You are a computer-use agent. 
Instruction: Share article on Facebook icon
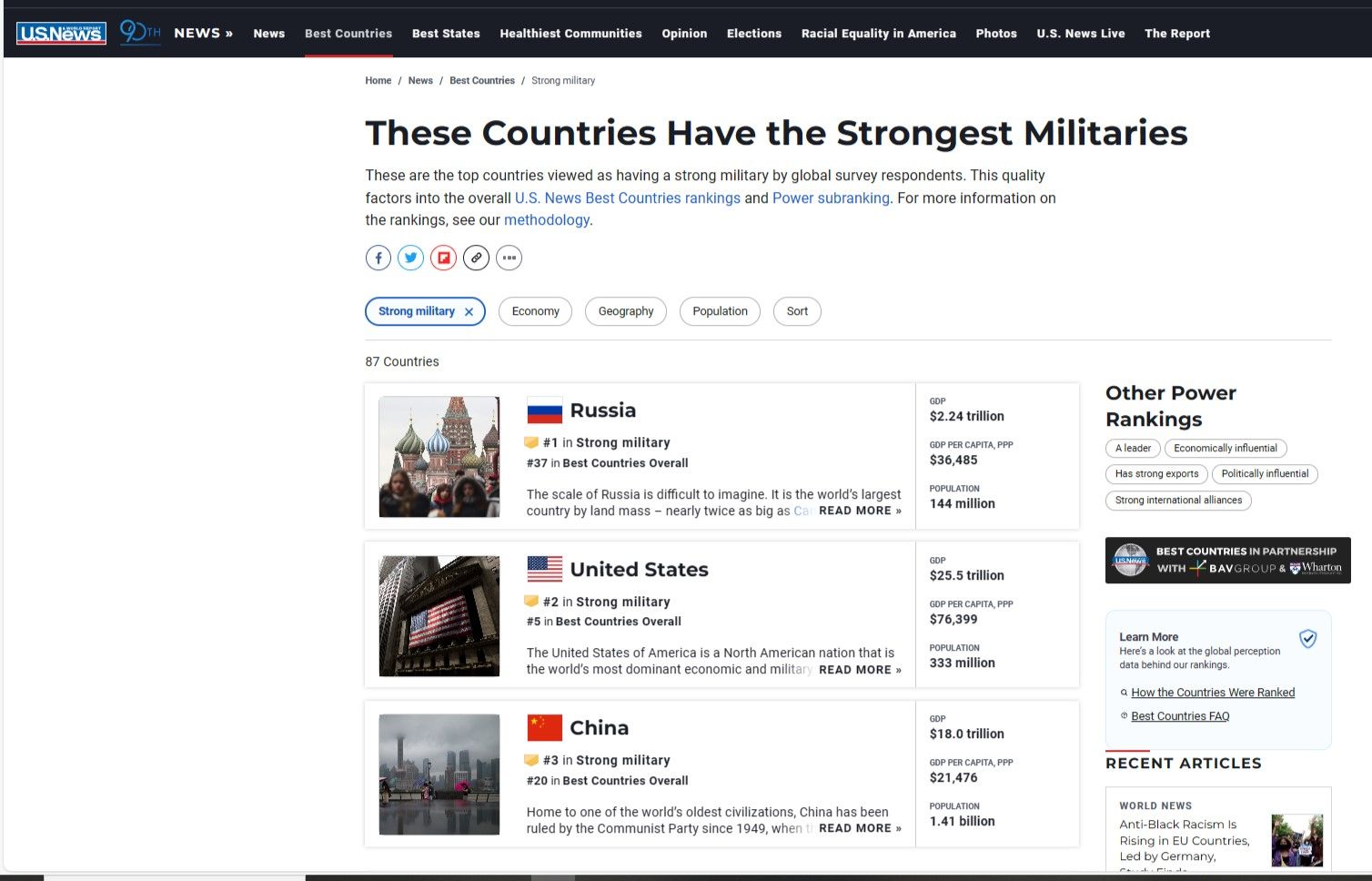378,258
